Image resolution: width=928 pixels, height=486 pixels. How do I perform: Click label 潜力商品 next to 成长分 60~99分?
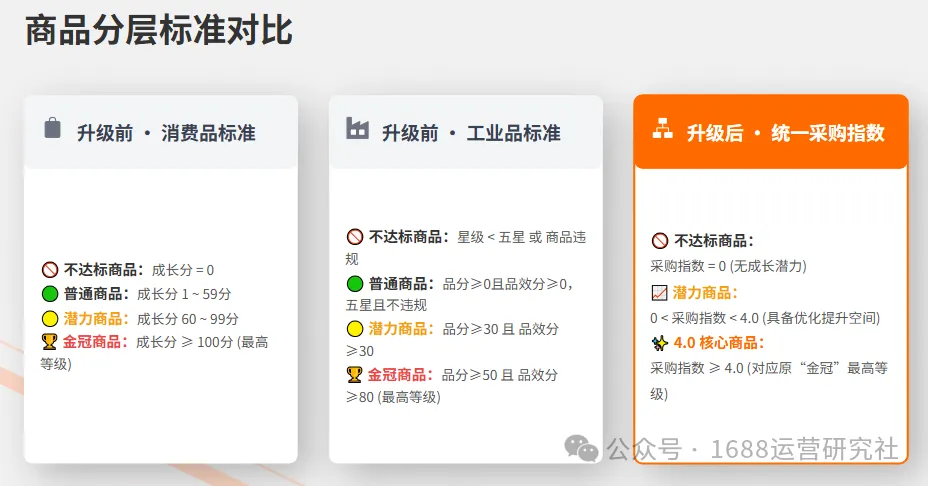point(96,319)
